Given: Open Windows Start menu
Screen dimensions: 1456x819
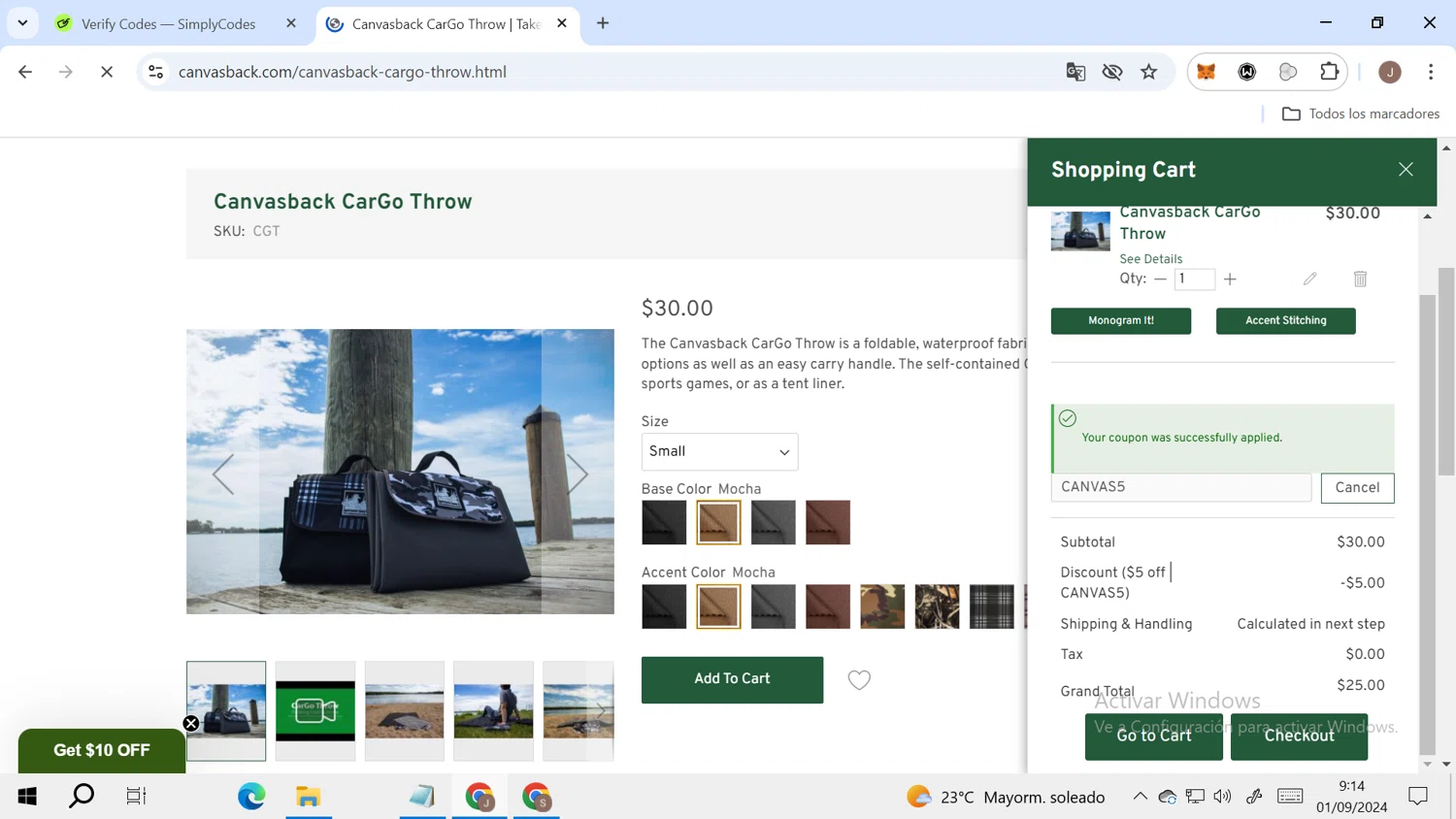Looking at the screenshot, I should [x=27, y=797].
